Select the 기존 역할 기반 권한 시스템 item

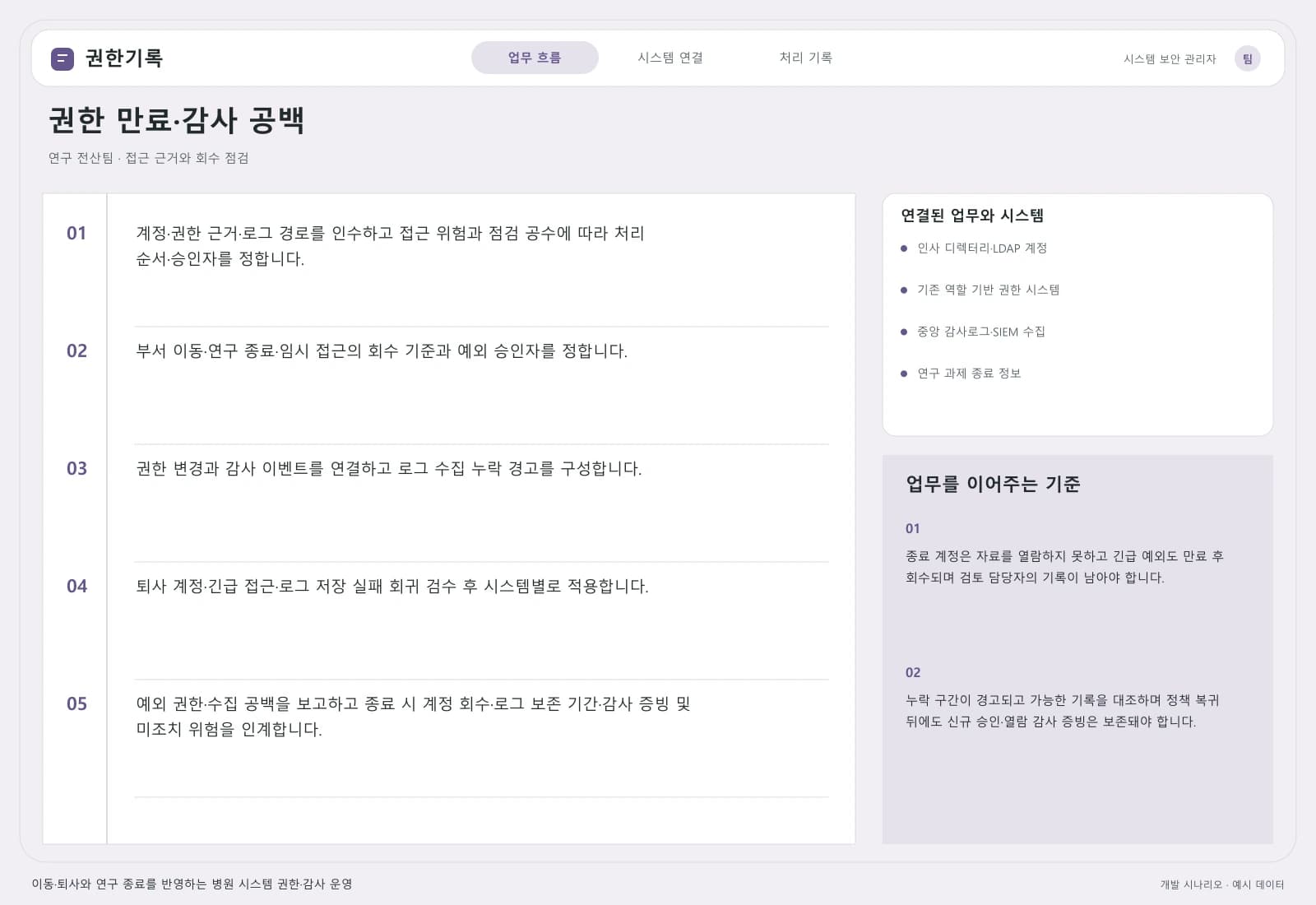tap(988, 290)
